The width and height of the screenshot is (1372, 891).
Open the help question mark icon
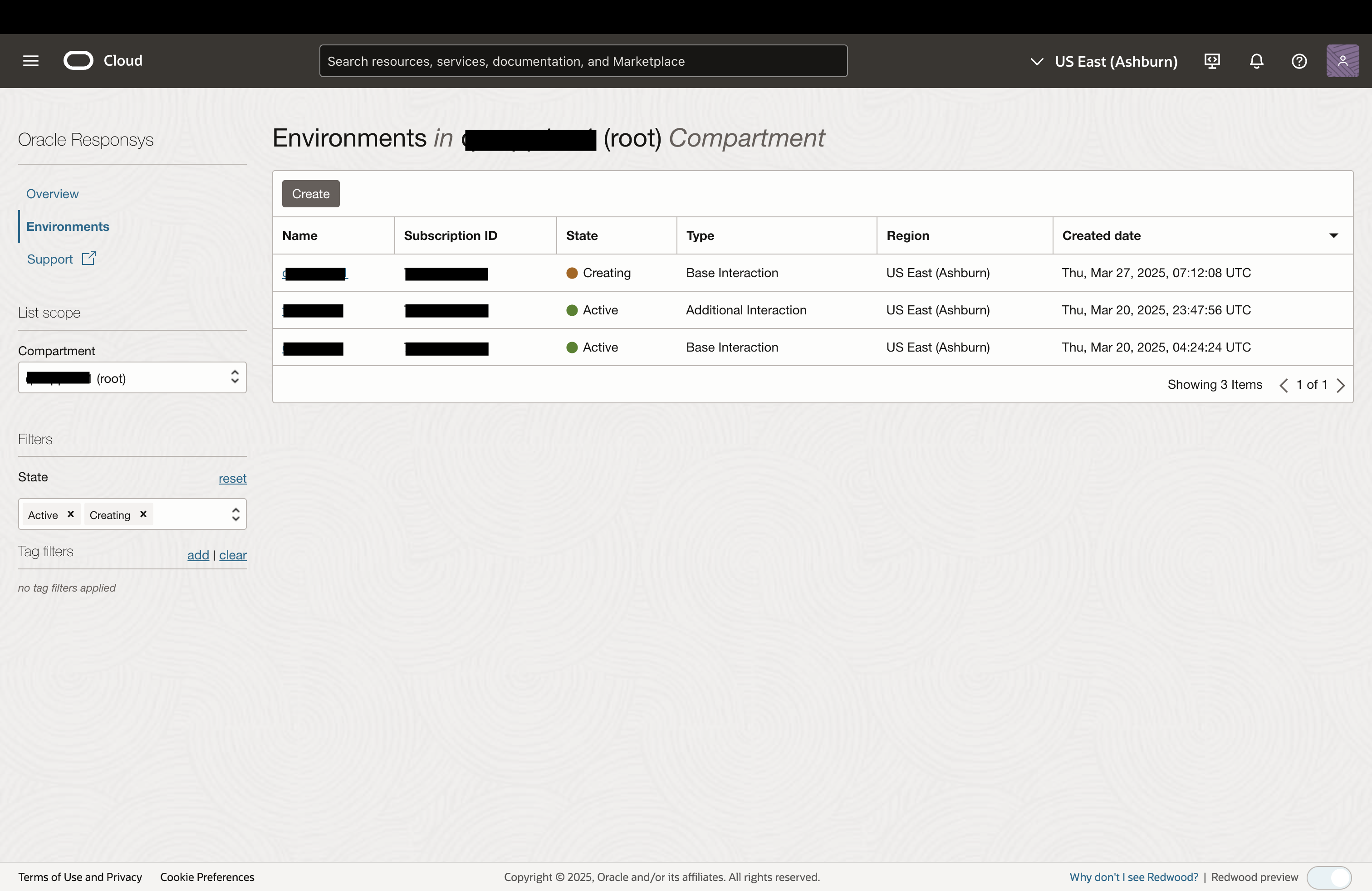click(1299, 61)
